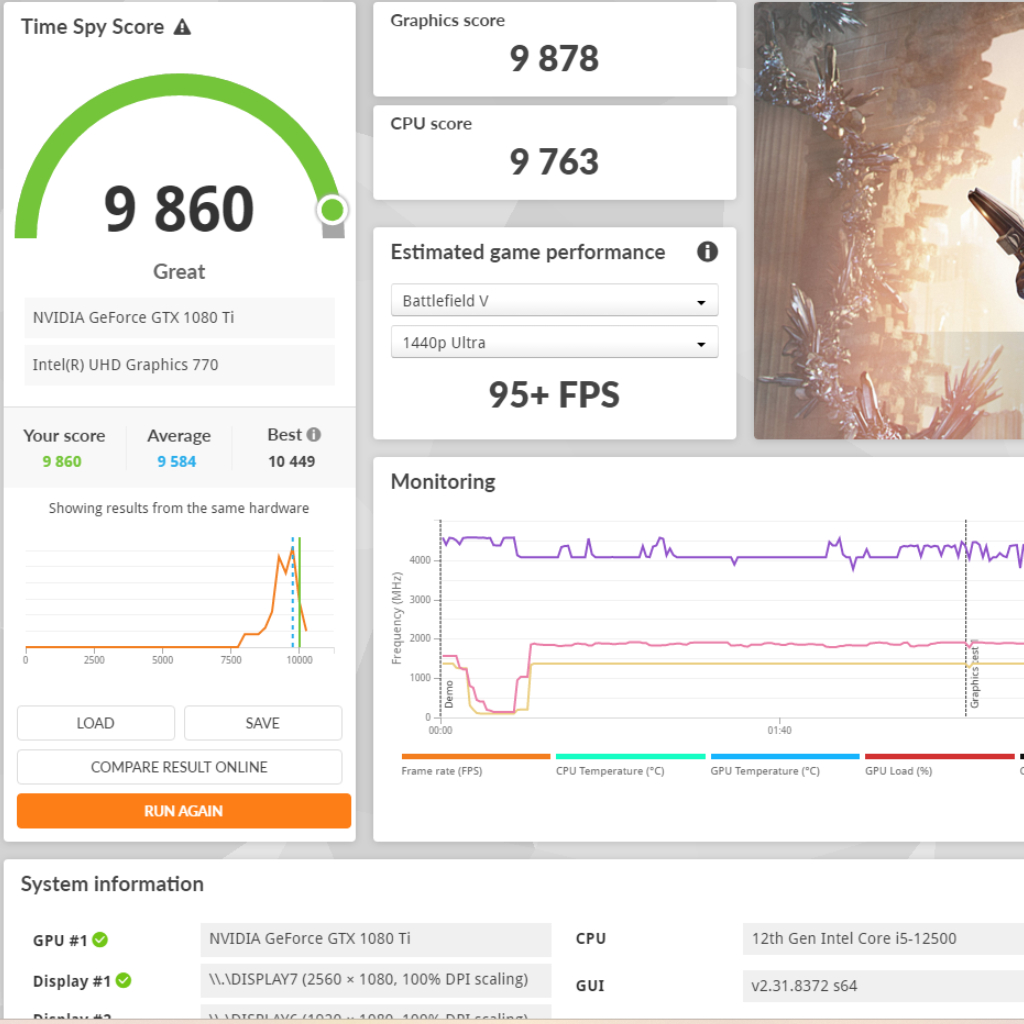Click the green checkmark next to GPU #1
Image resolution: width=1024 pixels, height=1024 pixels.
coord(101,940)
